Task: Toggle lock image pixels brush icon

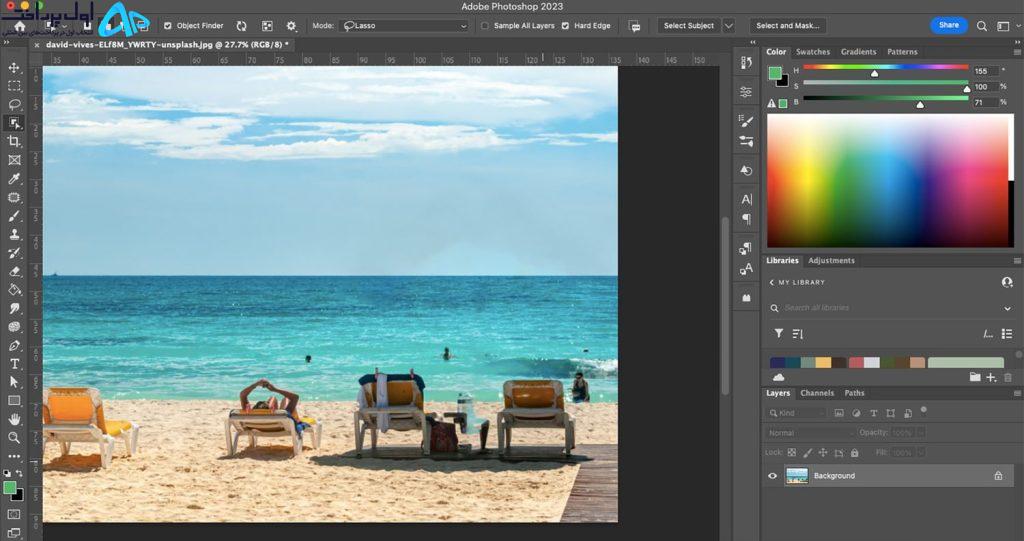Action: (807, 452)
